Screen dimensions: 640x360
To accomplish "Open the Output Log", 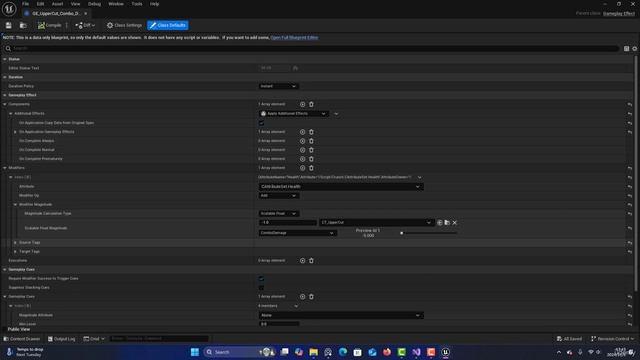I will [62, 339].
